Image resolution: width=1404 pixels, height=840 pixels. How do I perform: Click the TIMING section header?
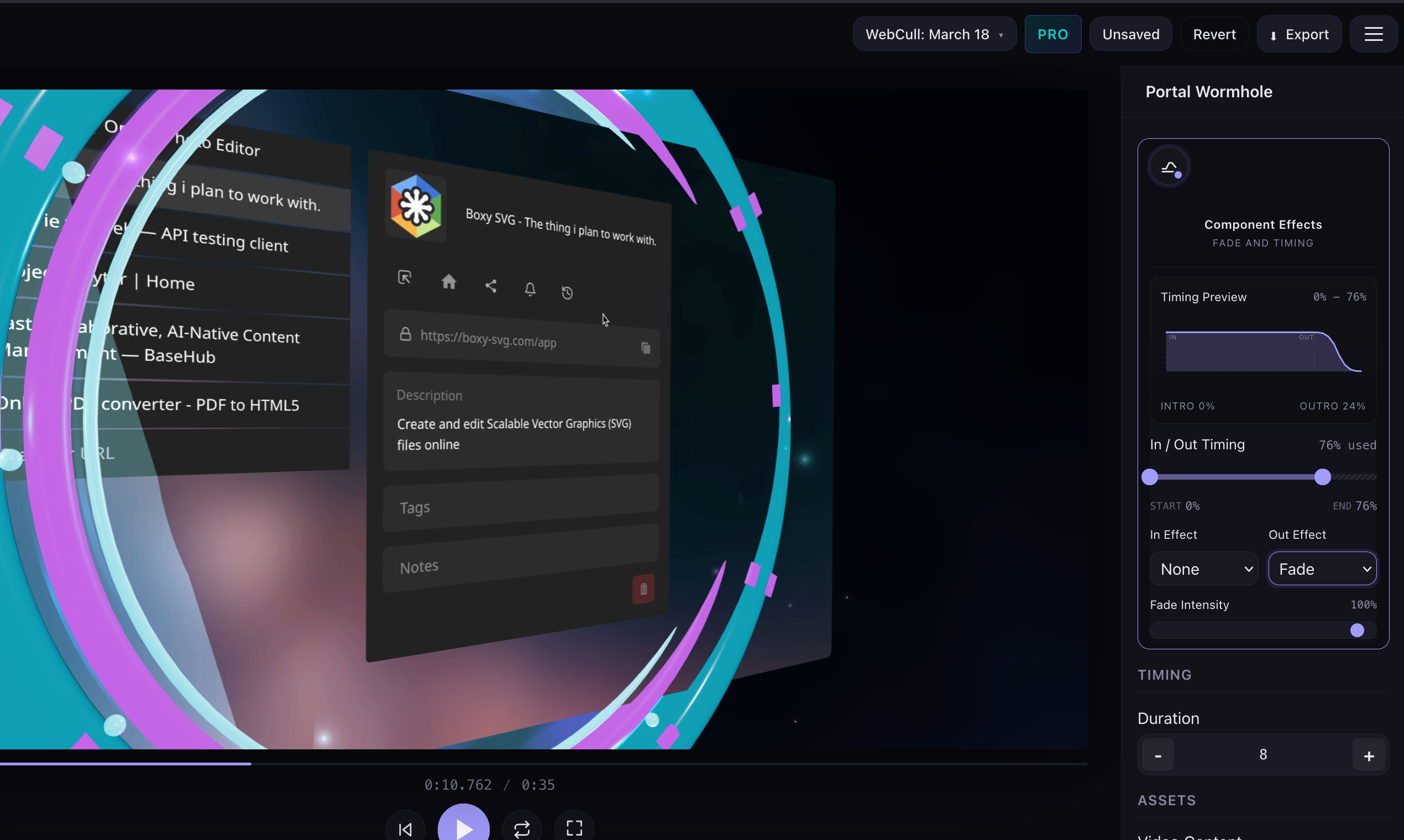click(x=1165, y=675)
